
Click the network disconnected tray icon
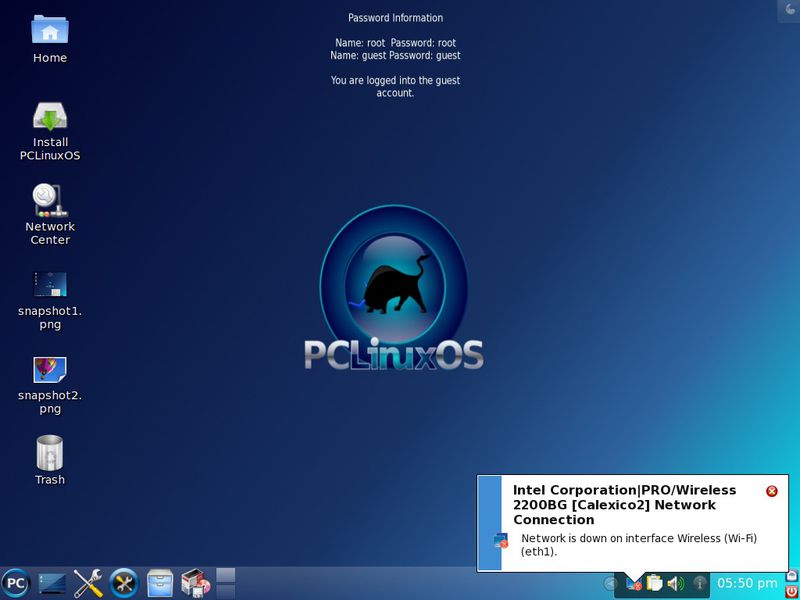click(634, 583)
